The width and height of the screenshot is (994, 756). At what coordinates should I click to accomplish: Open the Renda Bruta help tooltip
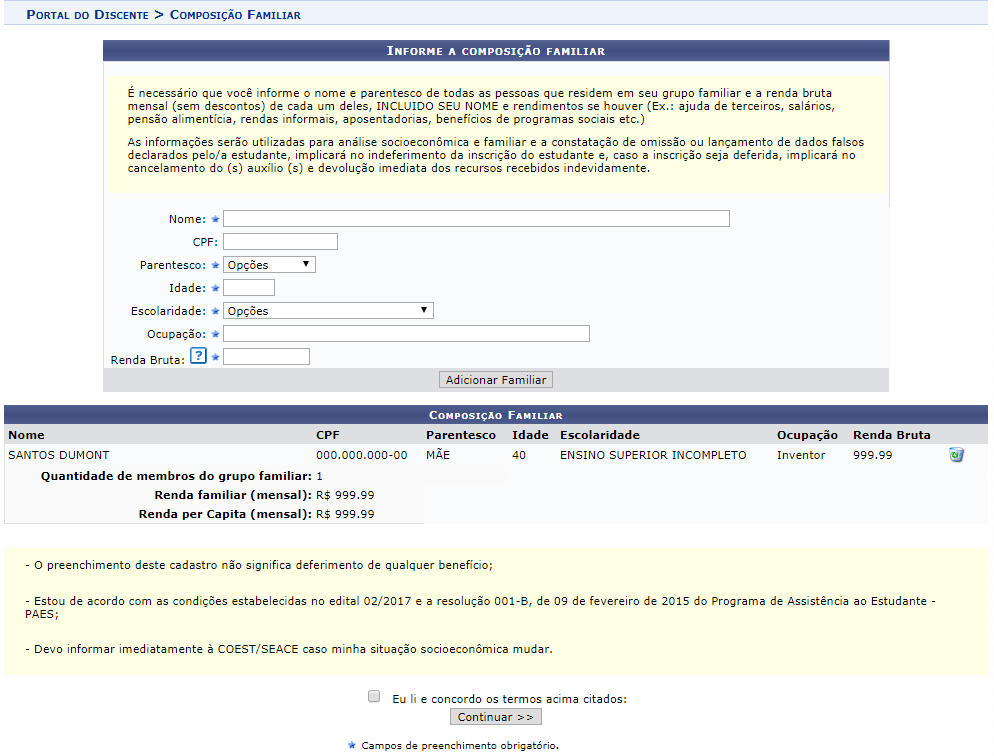197,355
